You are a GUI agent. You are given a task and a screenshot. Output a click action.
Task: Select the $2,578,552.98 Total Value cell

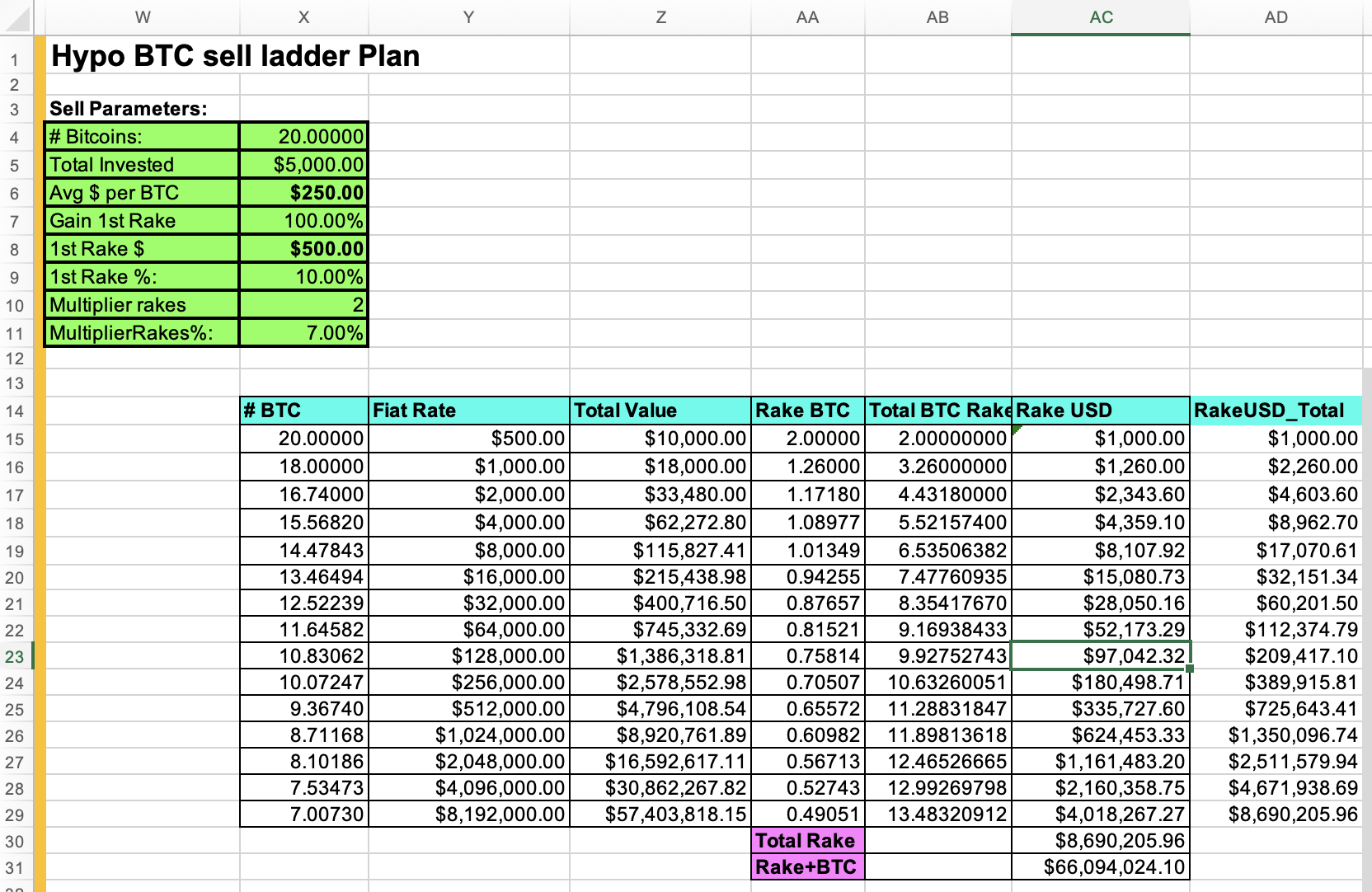[660, 683]
